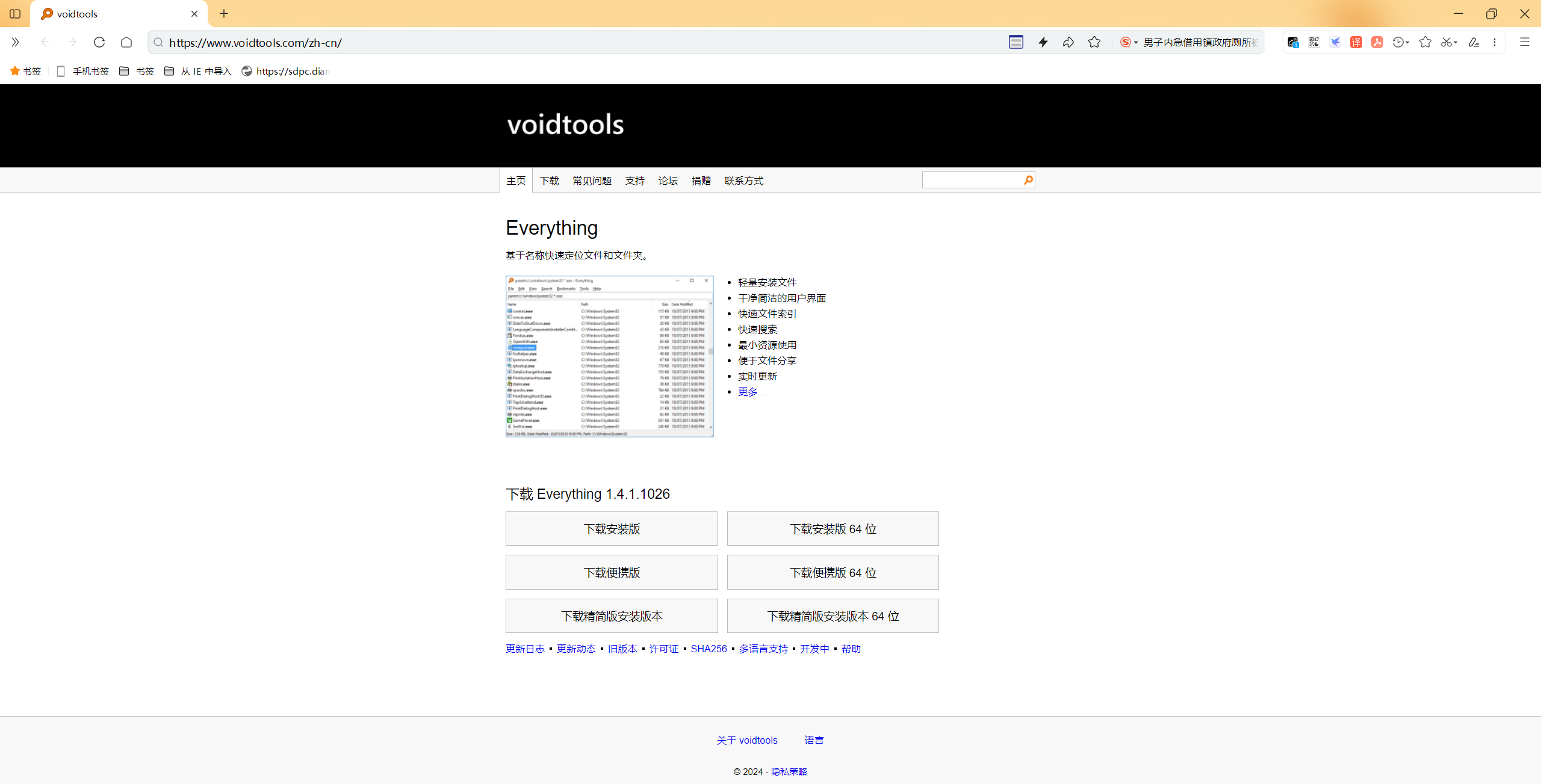Open the extension with blue badge

click(x=1292, y=42)
